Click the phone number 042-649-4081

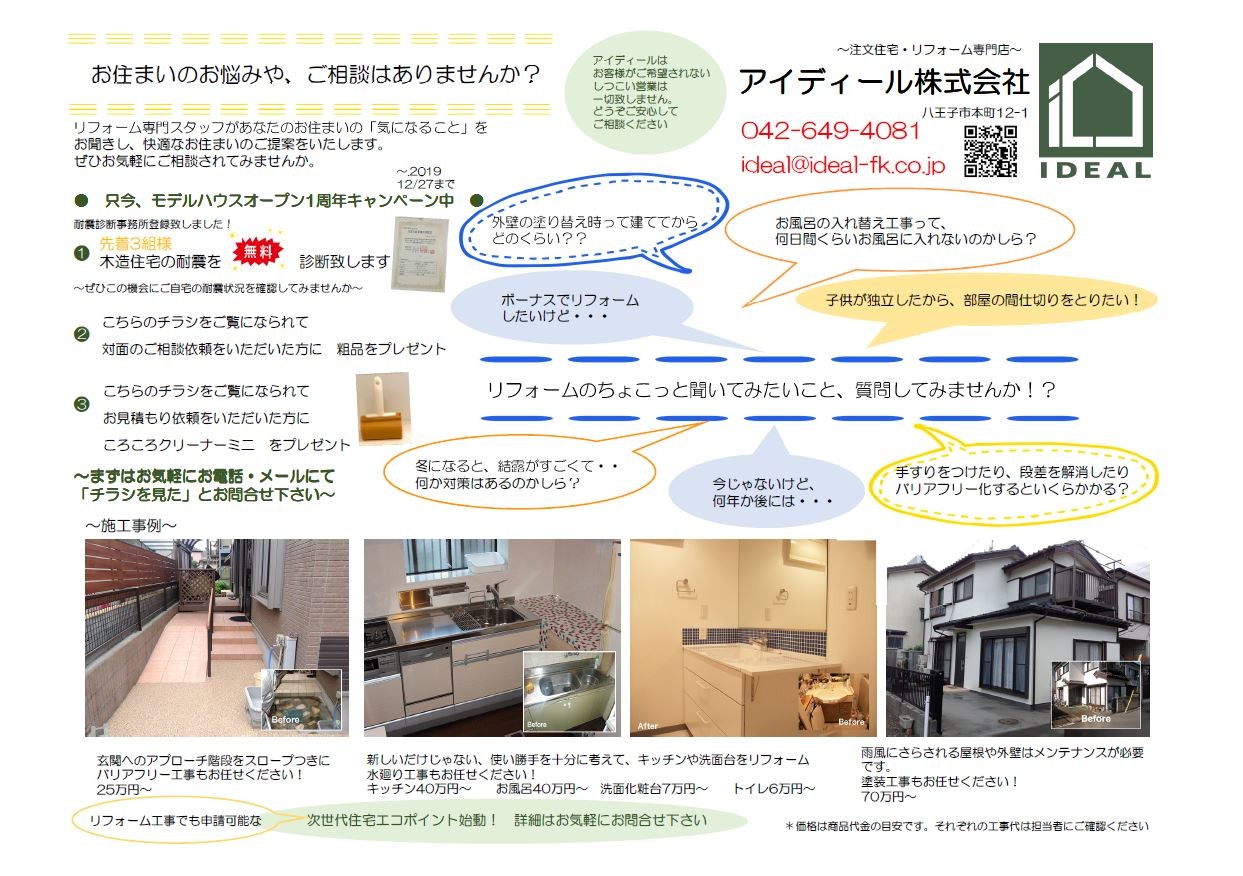(x=830, y=130)
